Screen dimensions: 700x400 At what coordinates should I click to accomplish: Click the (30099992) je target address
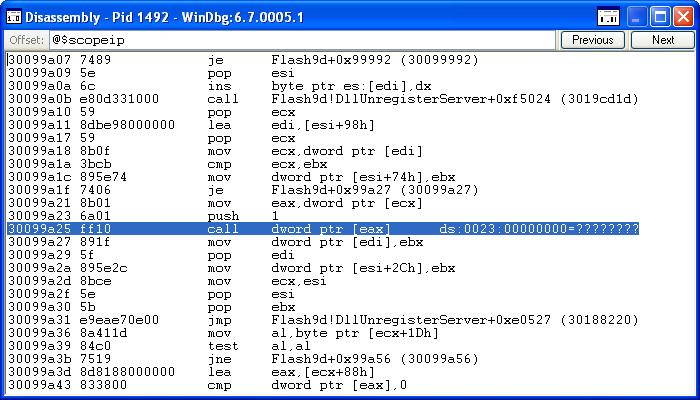(439, 60)
